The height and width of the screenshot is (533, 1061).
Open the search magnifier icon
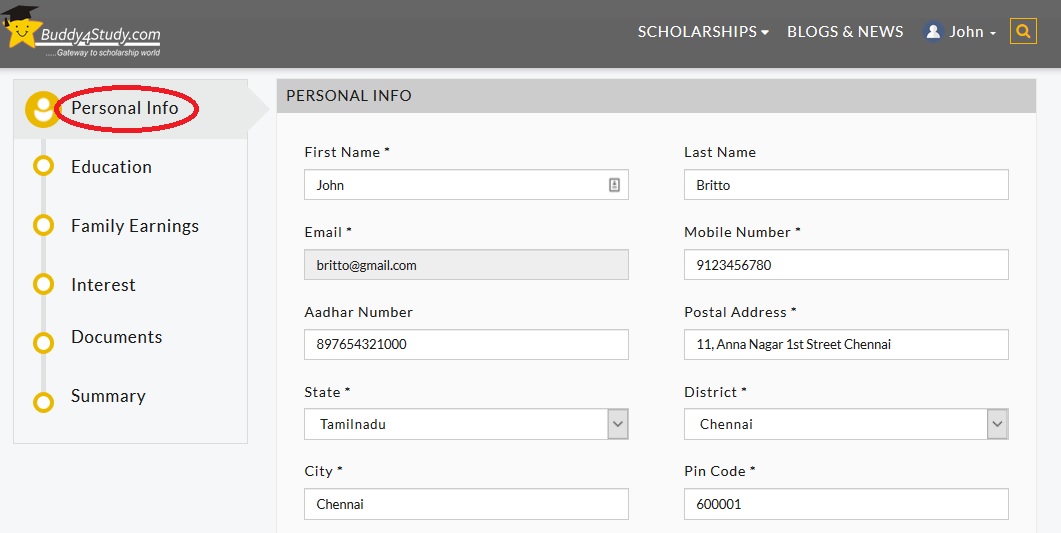[1023, 31]
